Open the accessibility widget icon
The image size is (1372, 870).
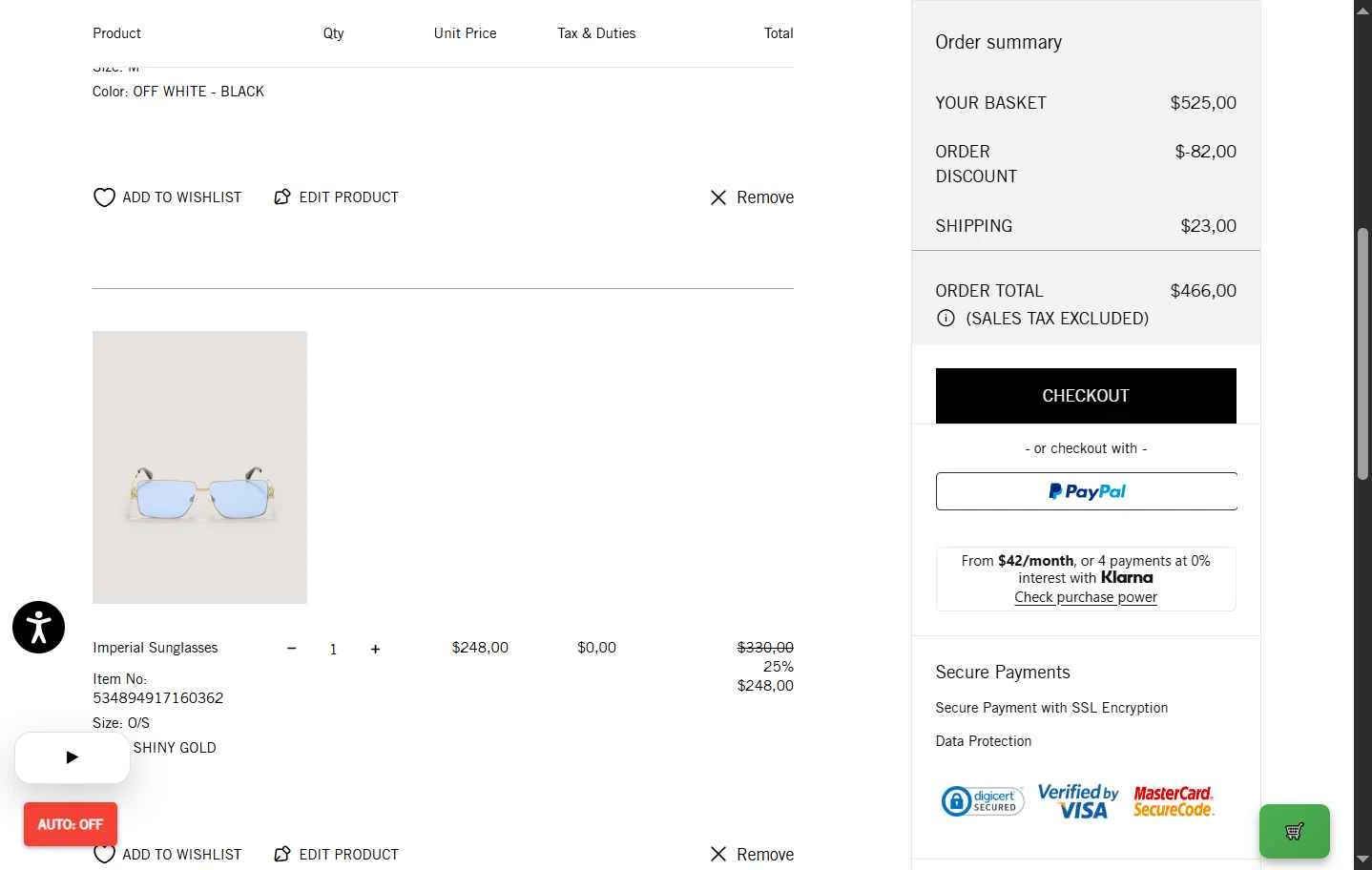click(39, 627)
